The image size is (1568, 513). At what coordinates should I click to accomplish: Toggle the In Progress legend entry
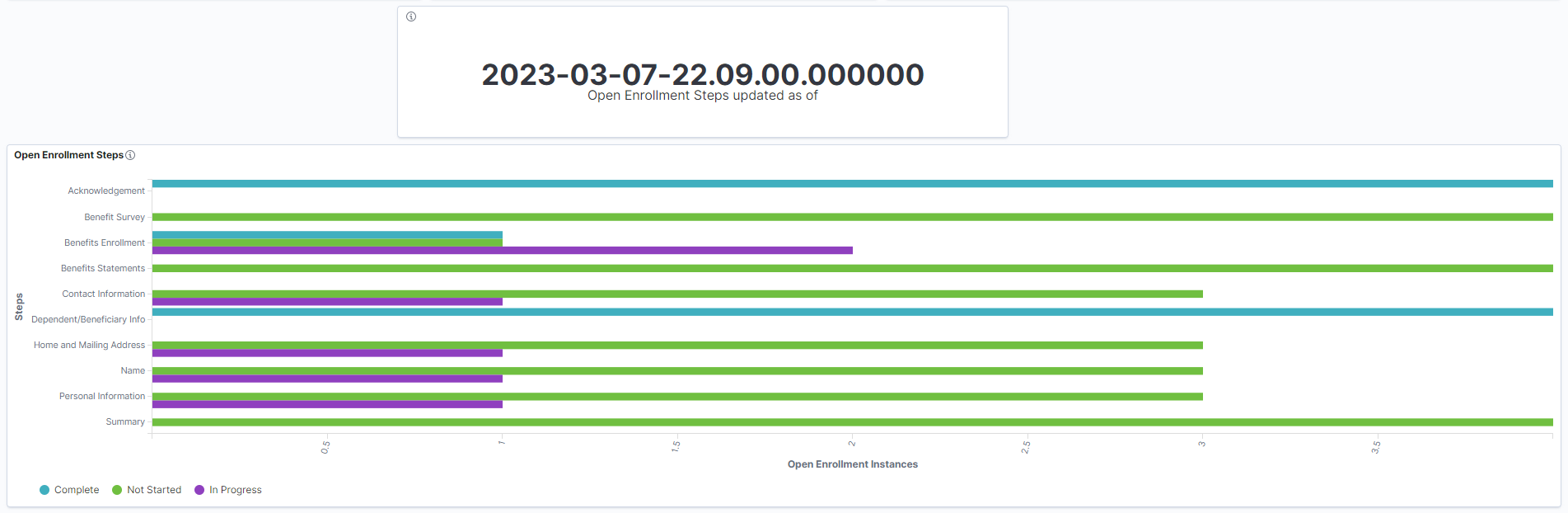[x=228, y=490]
